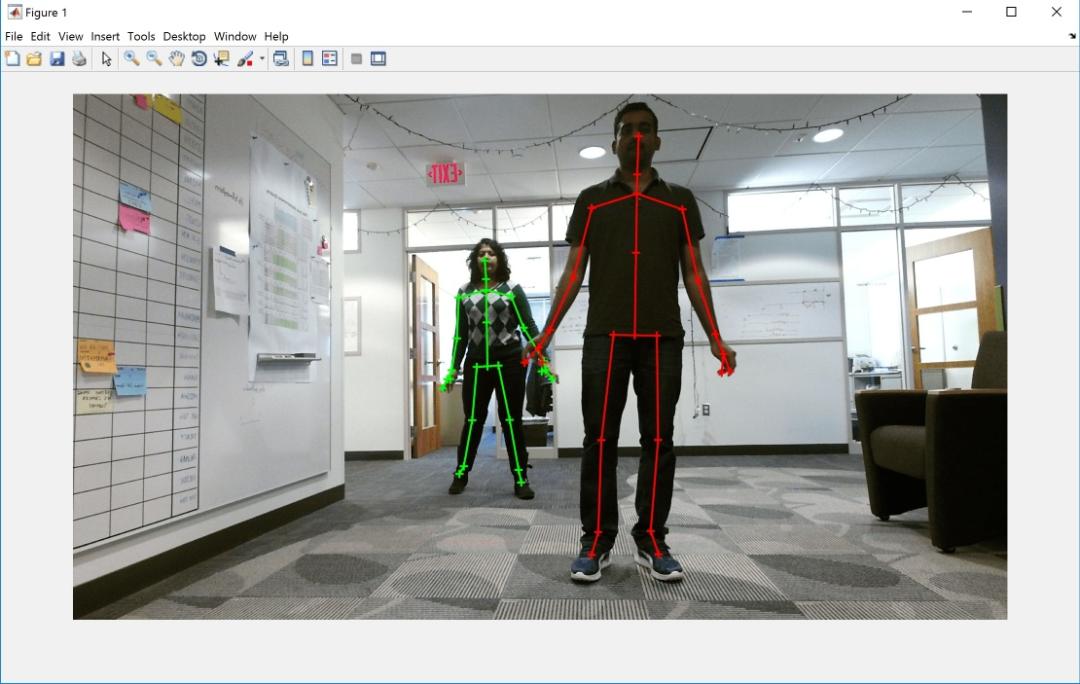Click the New Figure icon
This screenshot has width=1080, height=684.
(12, 59)
